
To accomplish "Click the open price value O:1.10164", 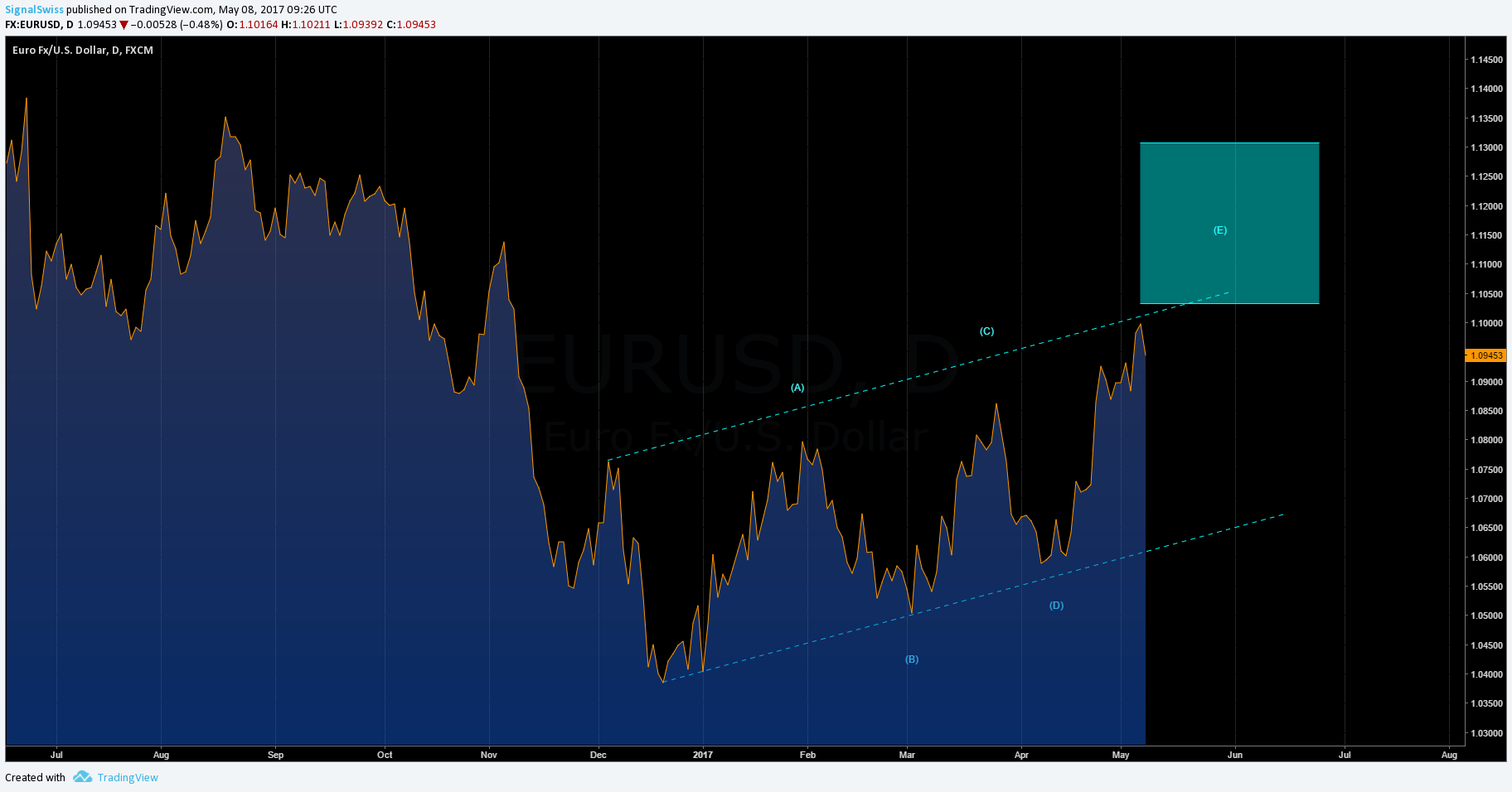I will pyautogui.click(x=252, y=25).
